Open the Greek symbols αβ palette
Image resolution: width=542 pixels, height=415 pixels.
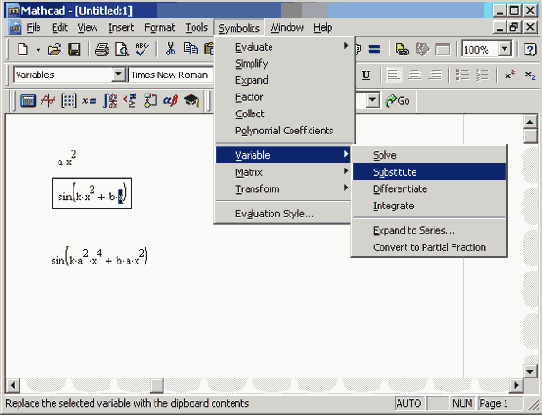coord(170,101)
